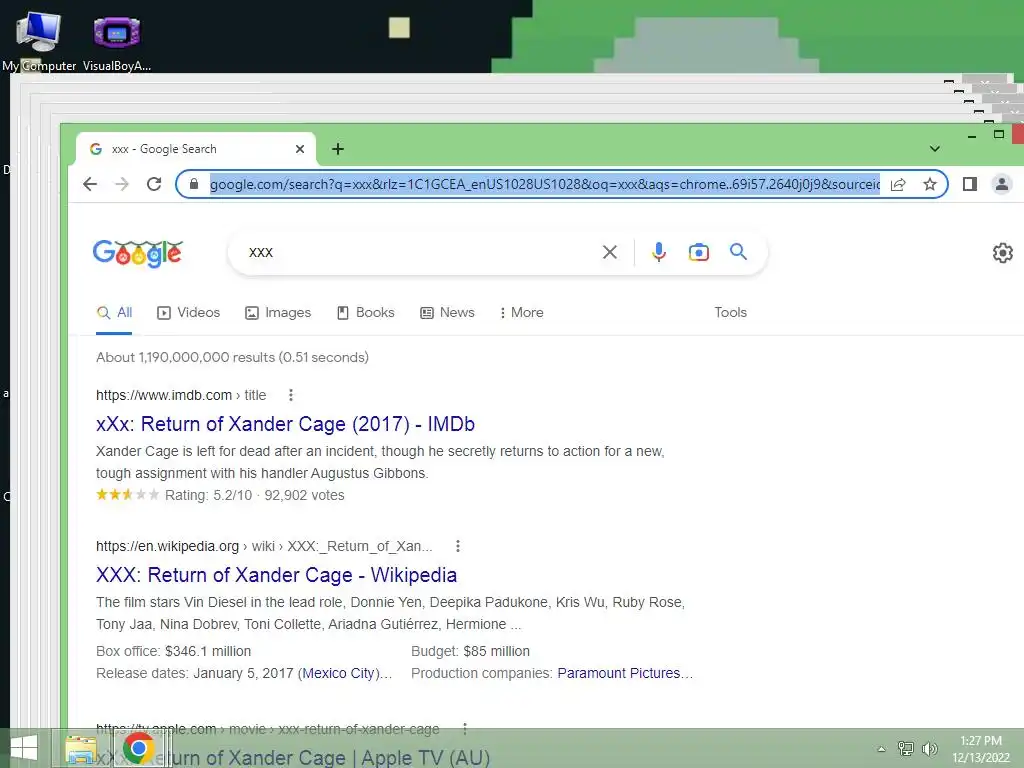
Task: Open three-dot menu beside imdb.com result
Action: 291,395
